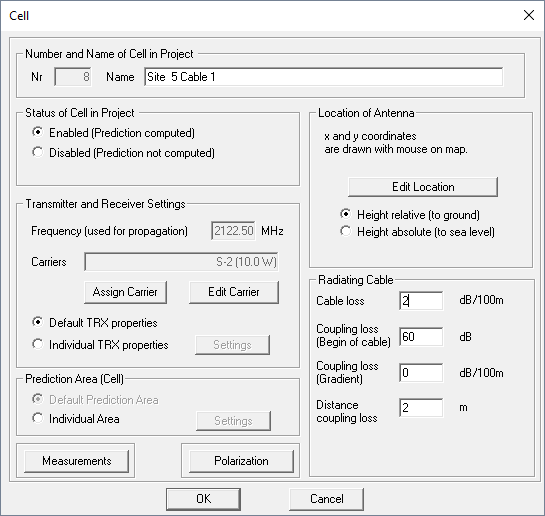
Task: Open Polarization settings
Action: pos(241,461)
